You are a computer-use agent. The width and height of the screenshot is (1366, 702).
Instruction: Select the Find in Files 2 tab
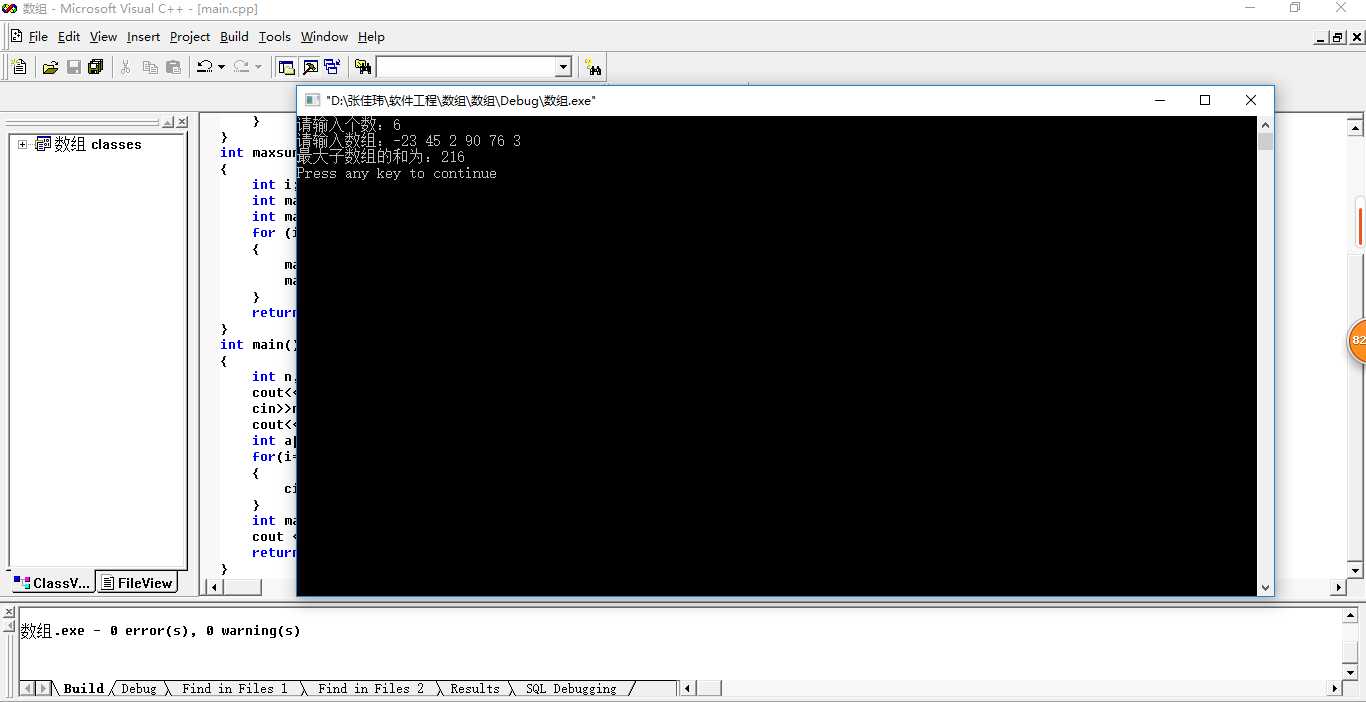370,688
